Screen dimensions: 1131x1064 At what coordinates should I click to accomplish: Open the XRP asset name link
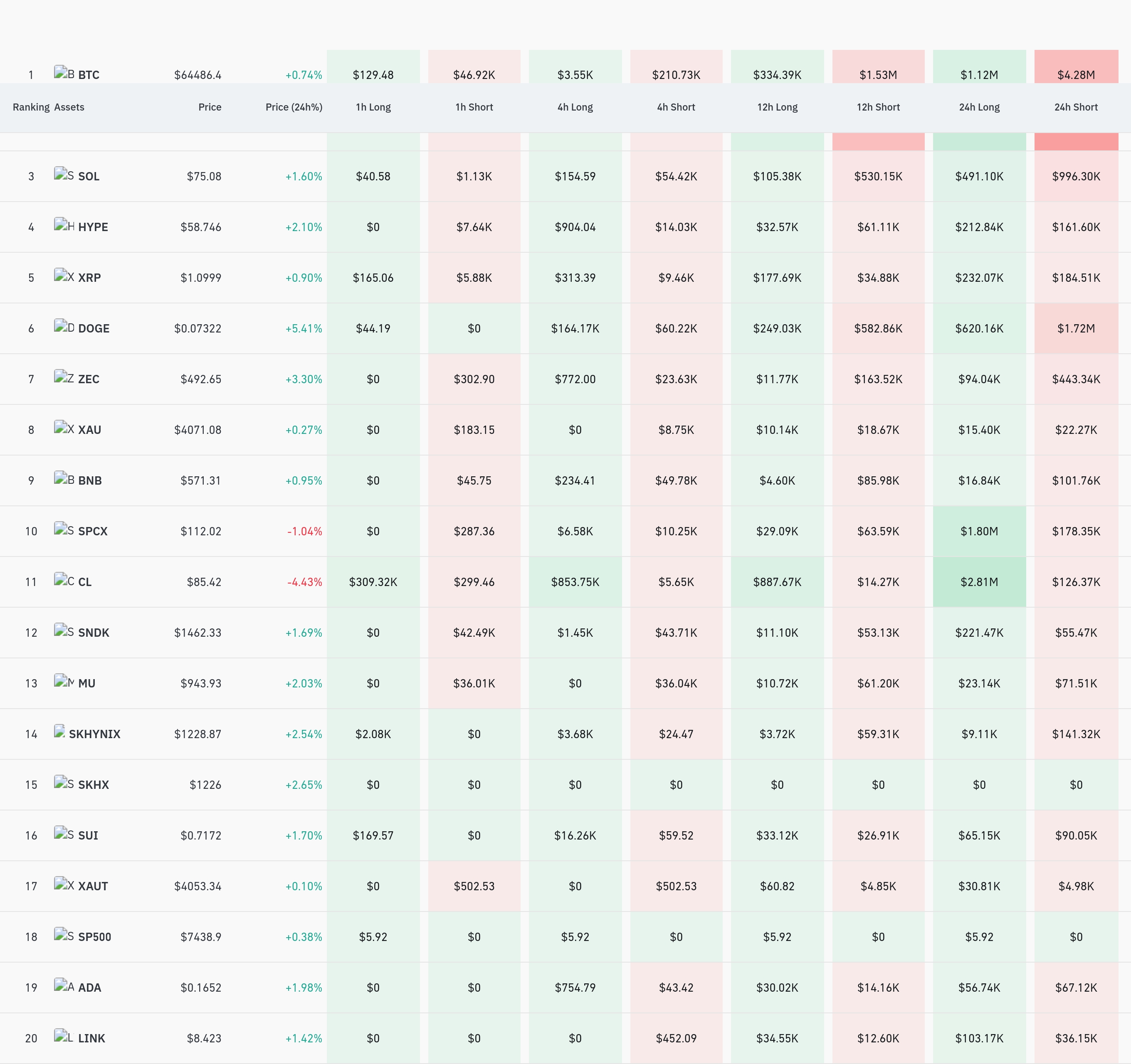pyautogui.click(x=89, y=278)
